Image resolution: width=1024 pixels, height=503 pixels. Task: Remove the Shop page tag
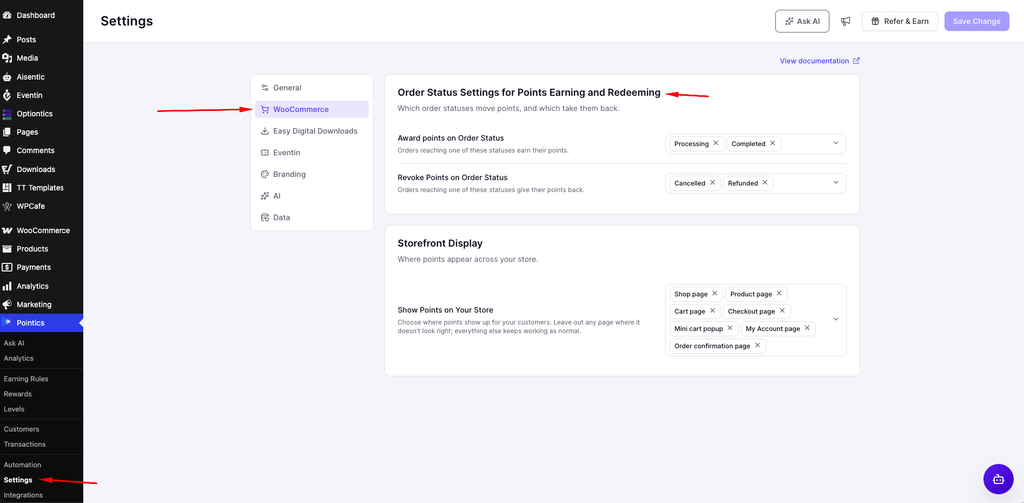coord(714,293)
